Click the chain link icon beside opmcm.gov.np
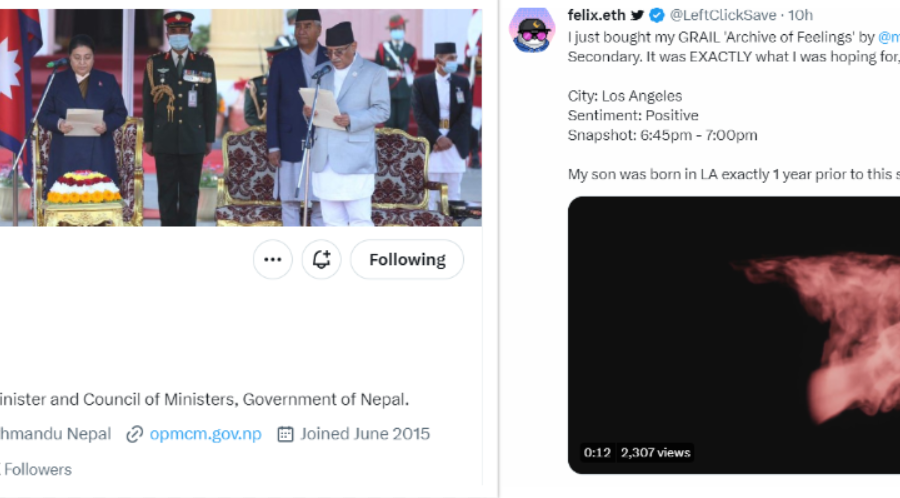 click(x=134, y=434)
